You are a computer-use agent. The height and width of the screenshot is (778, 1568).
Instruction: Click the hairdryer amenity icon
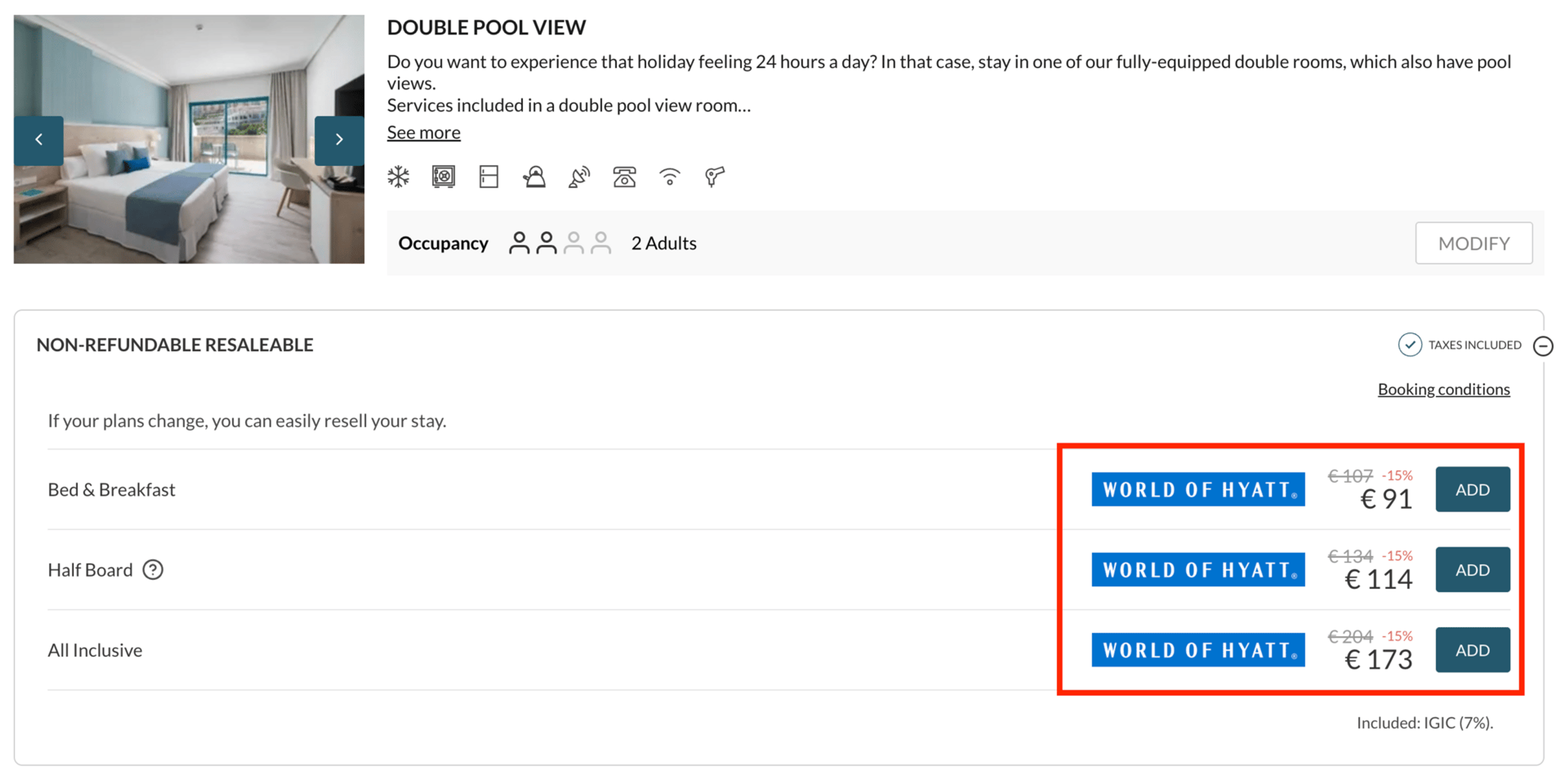point(715,177)
